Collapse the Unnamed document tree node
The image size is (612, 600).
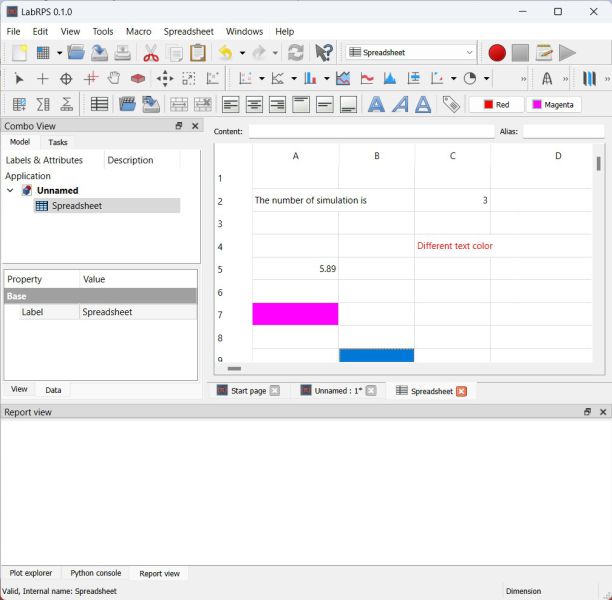(11, 191)
